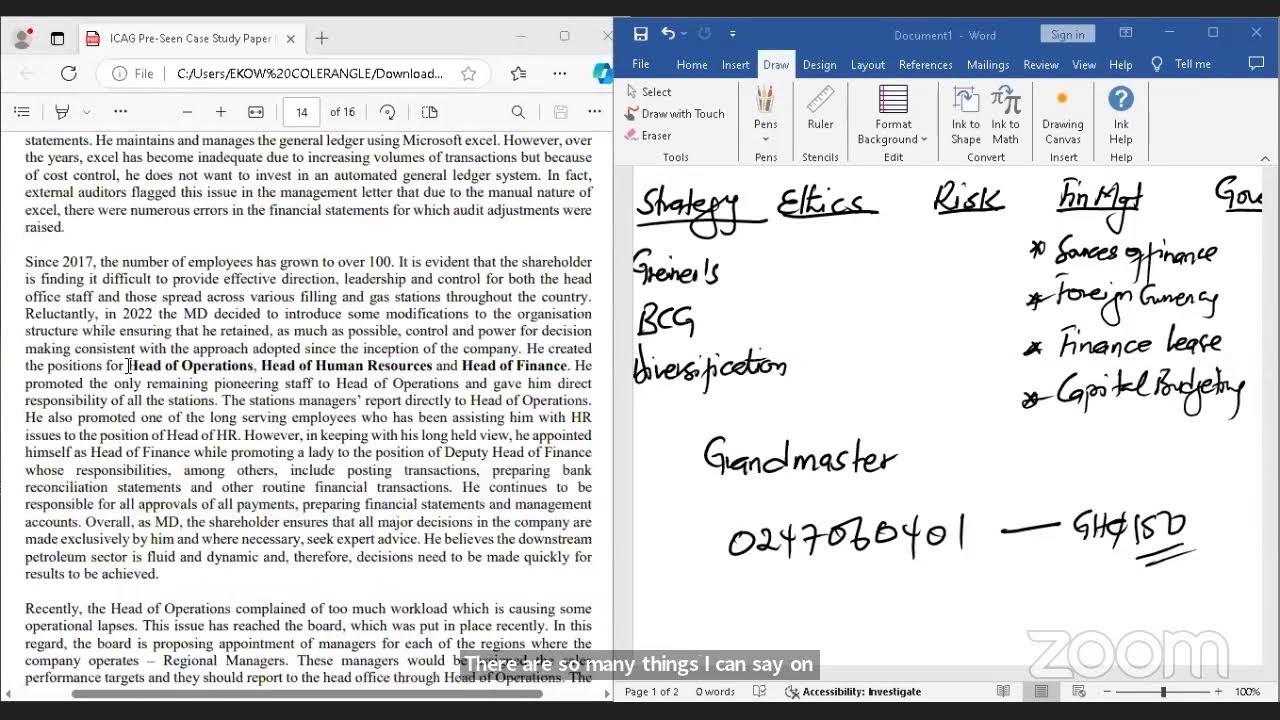
Task: Rotate the PDF page
Action: click(x=388, y=112)
